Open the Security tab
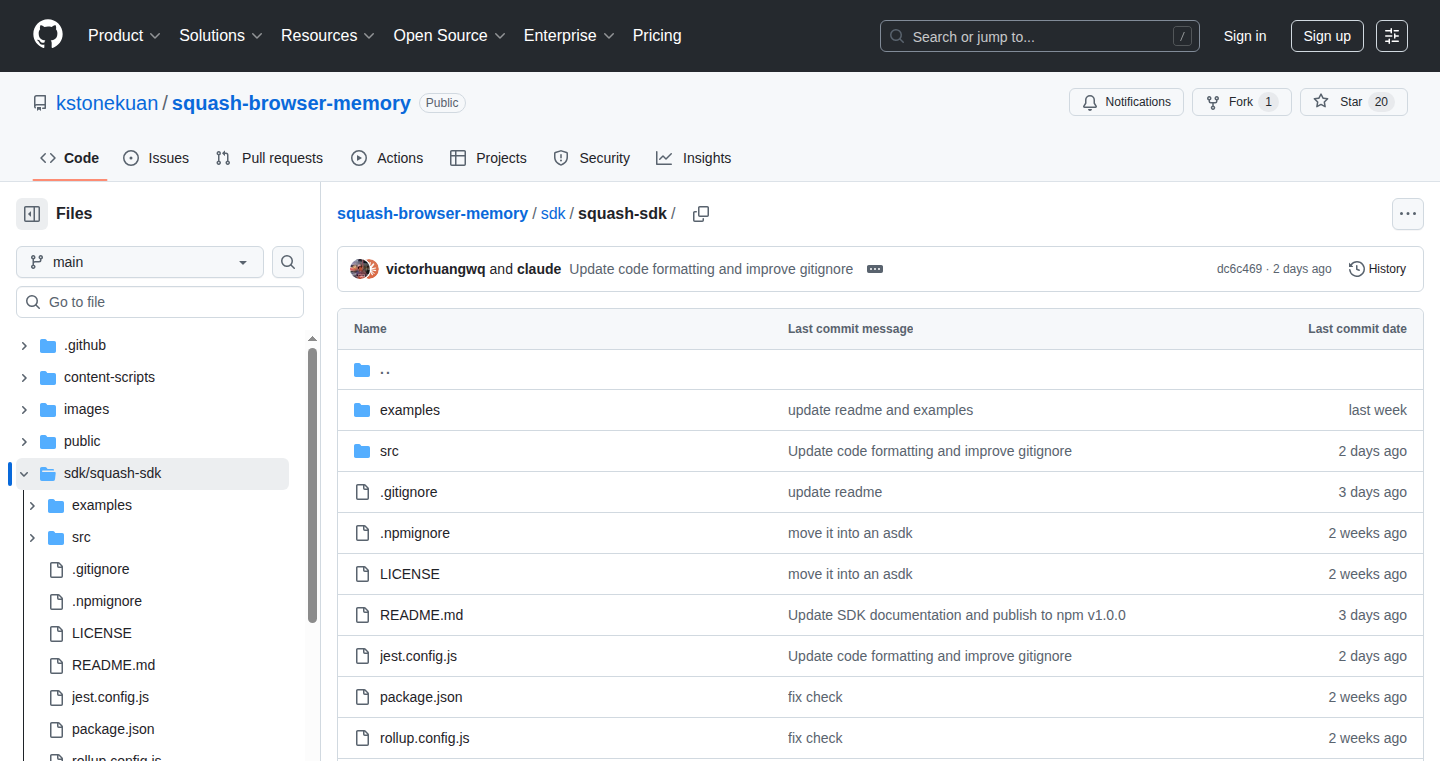 [x=592, y=158]
